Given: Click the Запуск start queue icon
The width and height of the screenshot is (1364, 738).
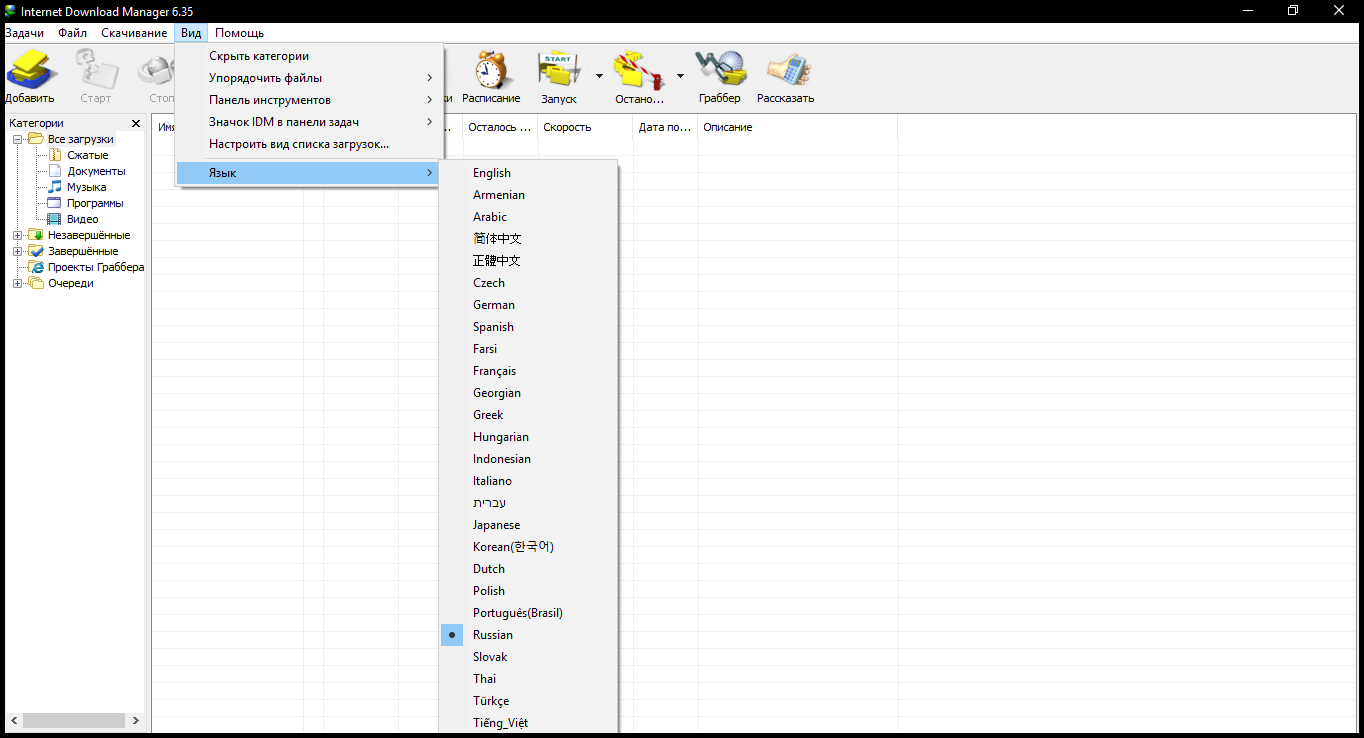Looking at the screenshot, I should pos(559,71).
